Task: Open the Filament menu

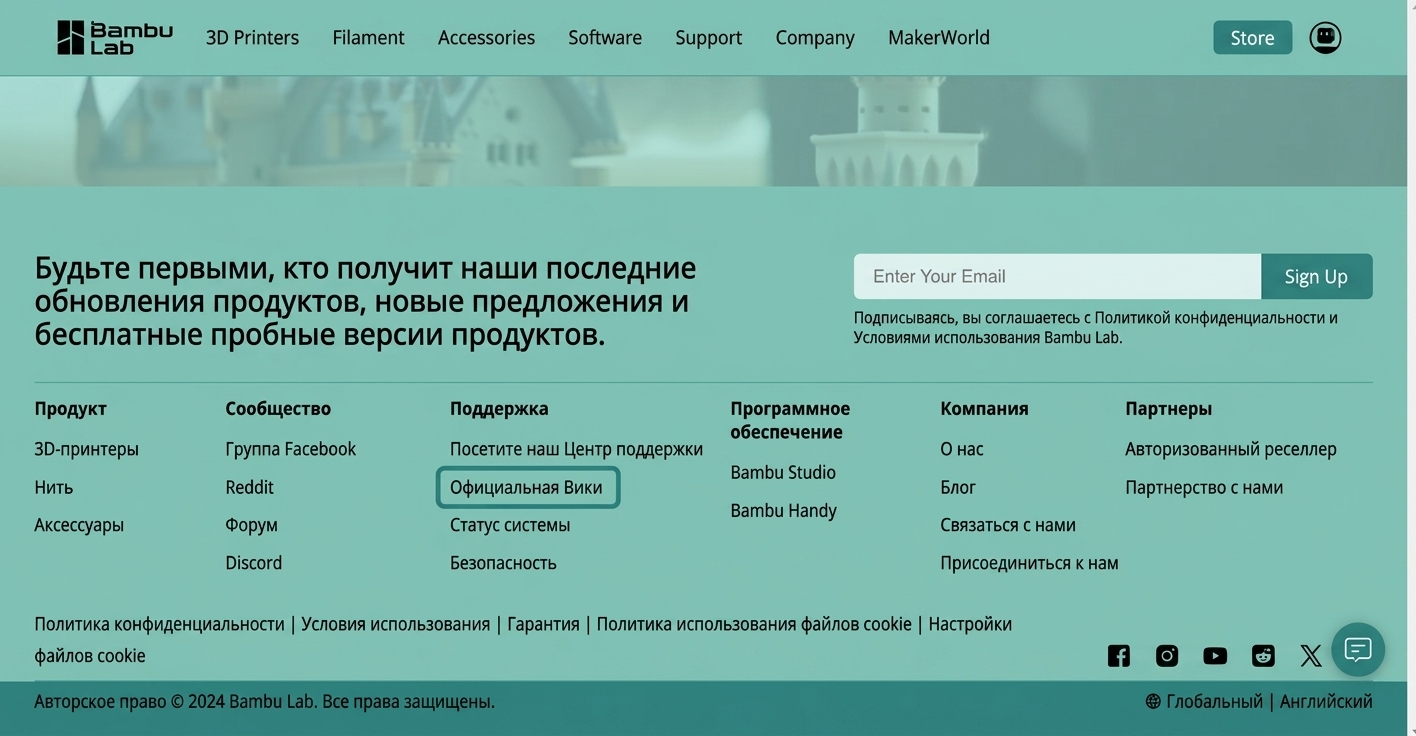Action: (368, 38)
